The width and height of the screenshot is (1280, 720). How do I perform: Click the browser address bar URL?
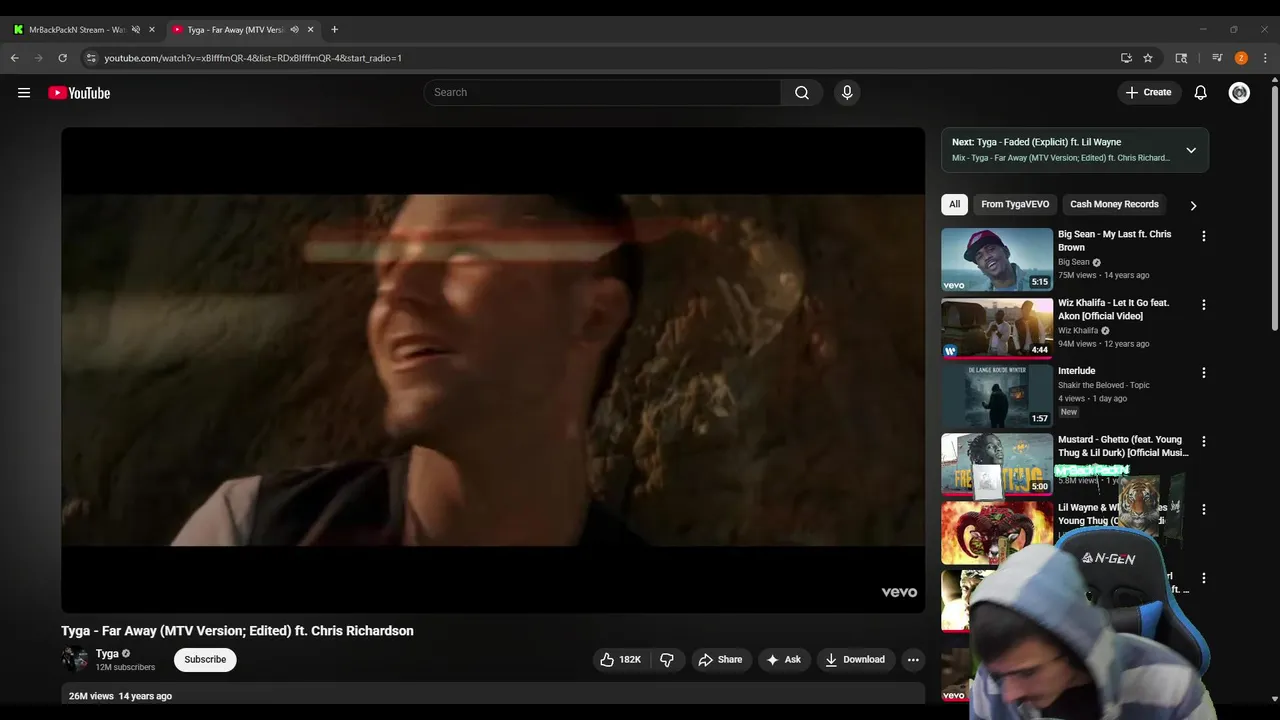[253, 58]
